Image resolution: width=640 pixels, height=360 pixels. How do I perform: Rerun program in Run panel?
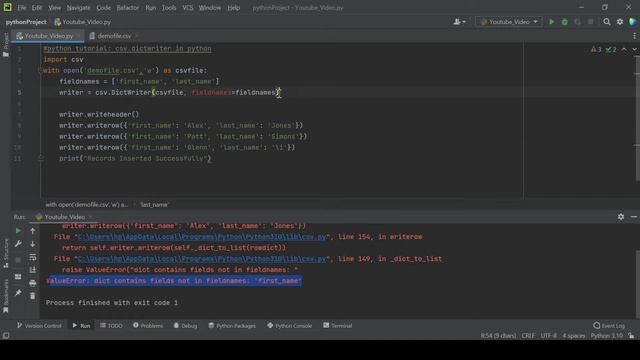tap(18, 231)
